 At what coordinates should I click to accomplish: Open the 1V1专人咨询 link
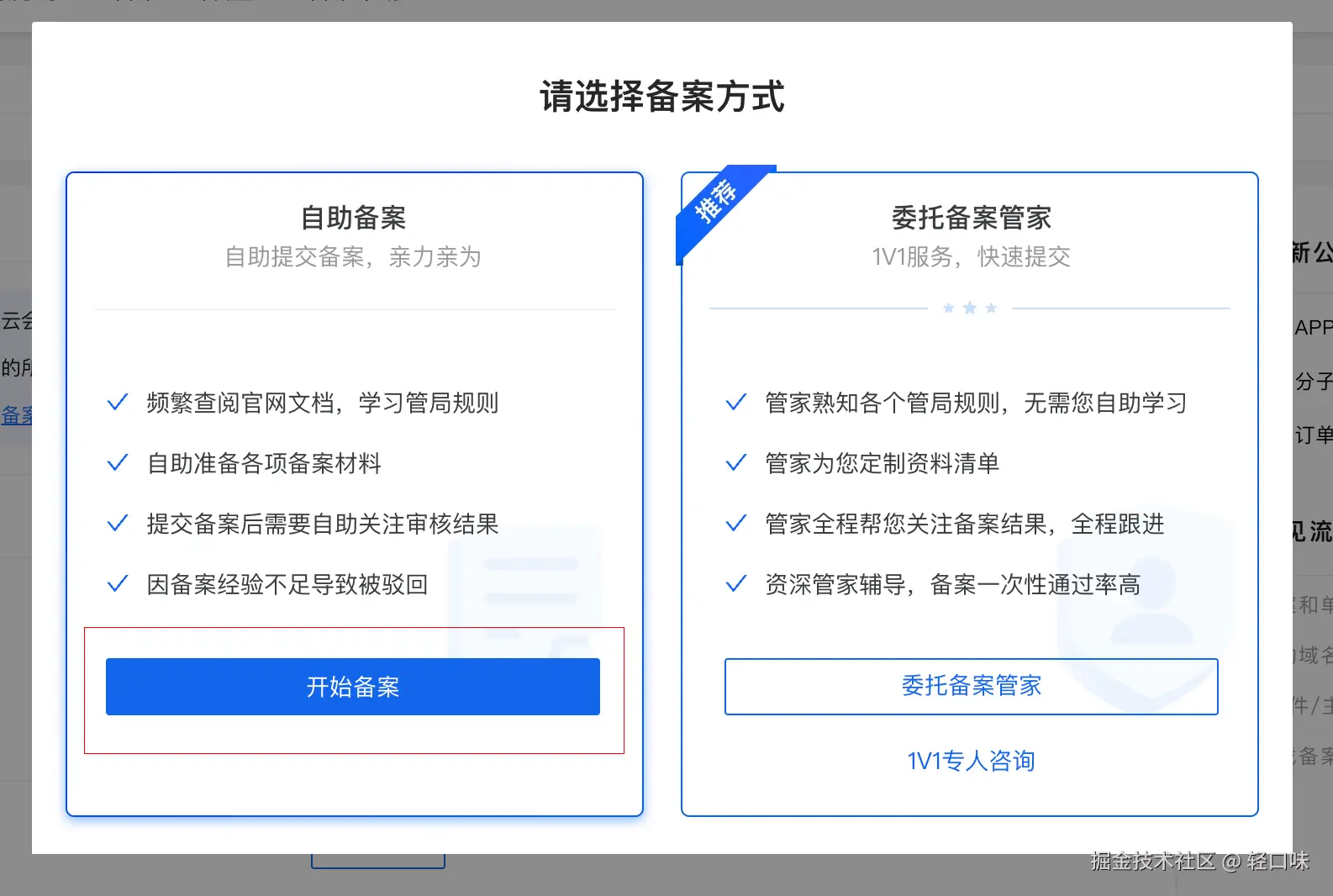pos(972,761)
